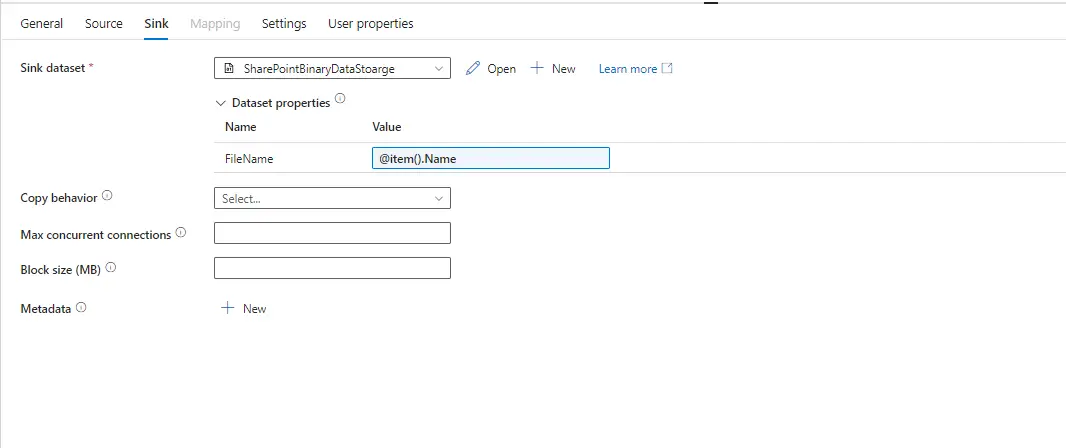Click the Max concurrent connections input field
The width and height of the screenshot is (1066, 448).
332,233
